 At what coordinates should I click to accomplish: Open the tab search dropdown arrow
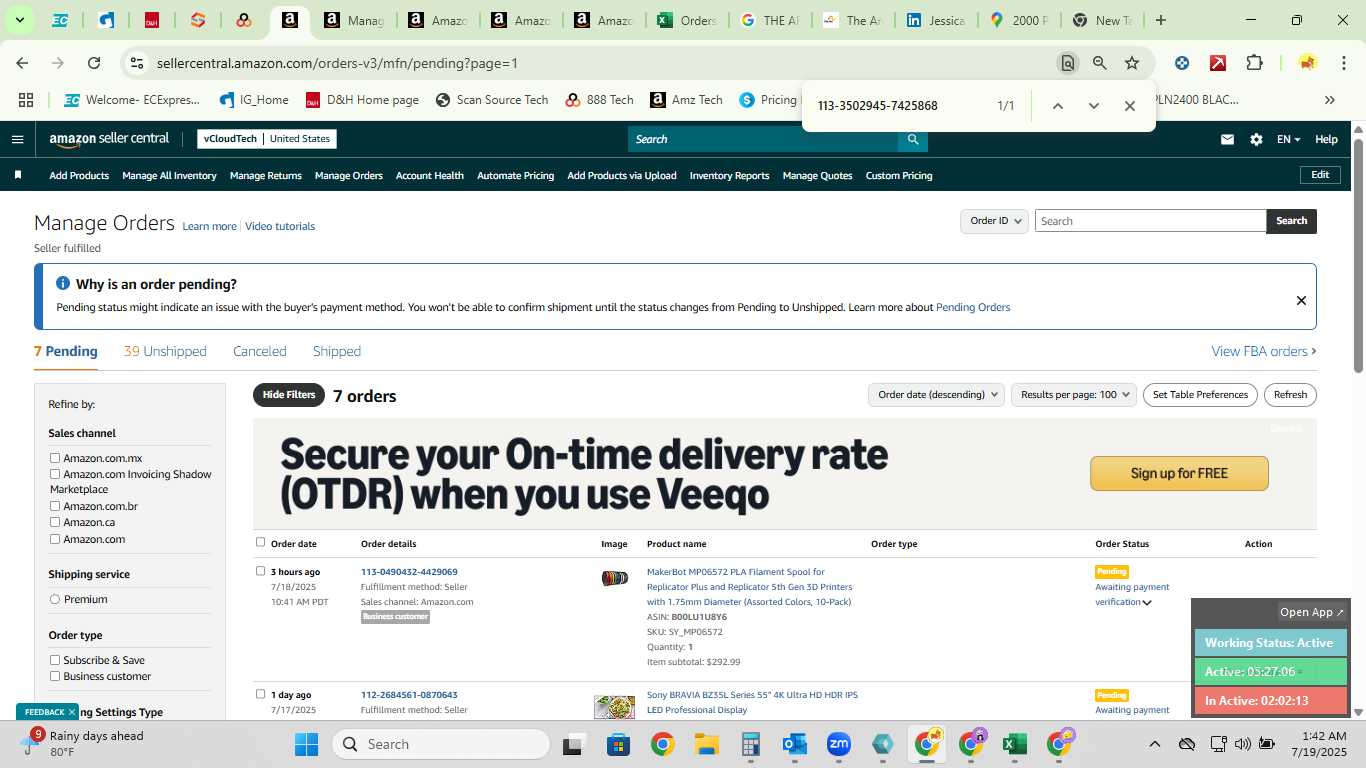point(19,20)
